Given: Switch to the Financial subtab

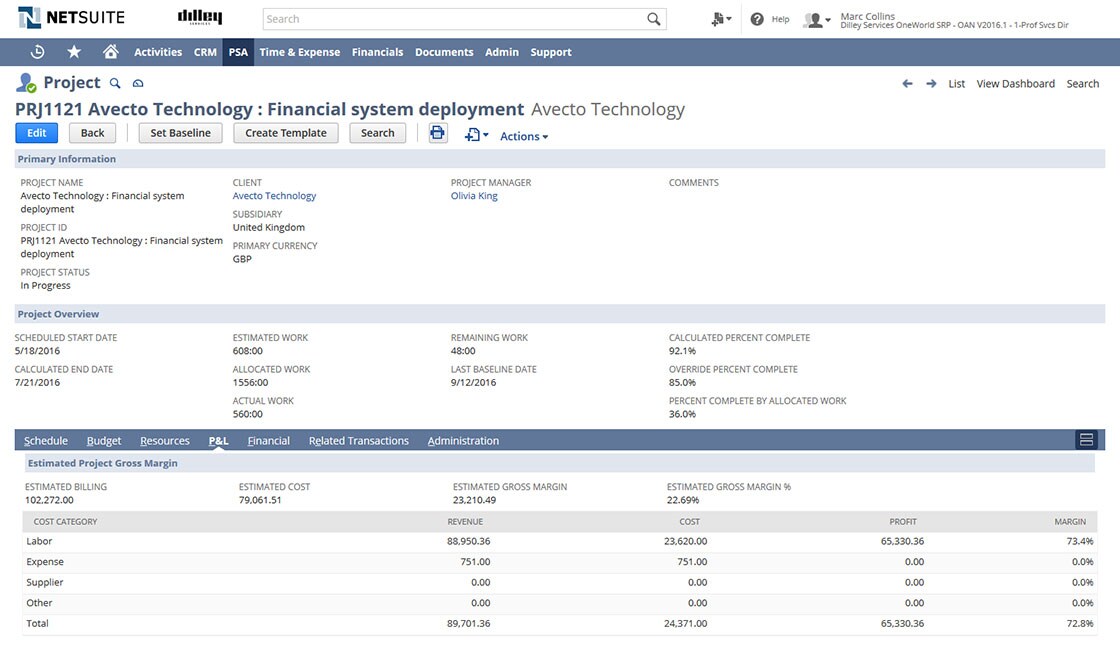Looking at the screenshot, I should point(269,441).
